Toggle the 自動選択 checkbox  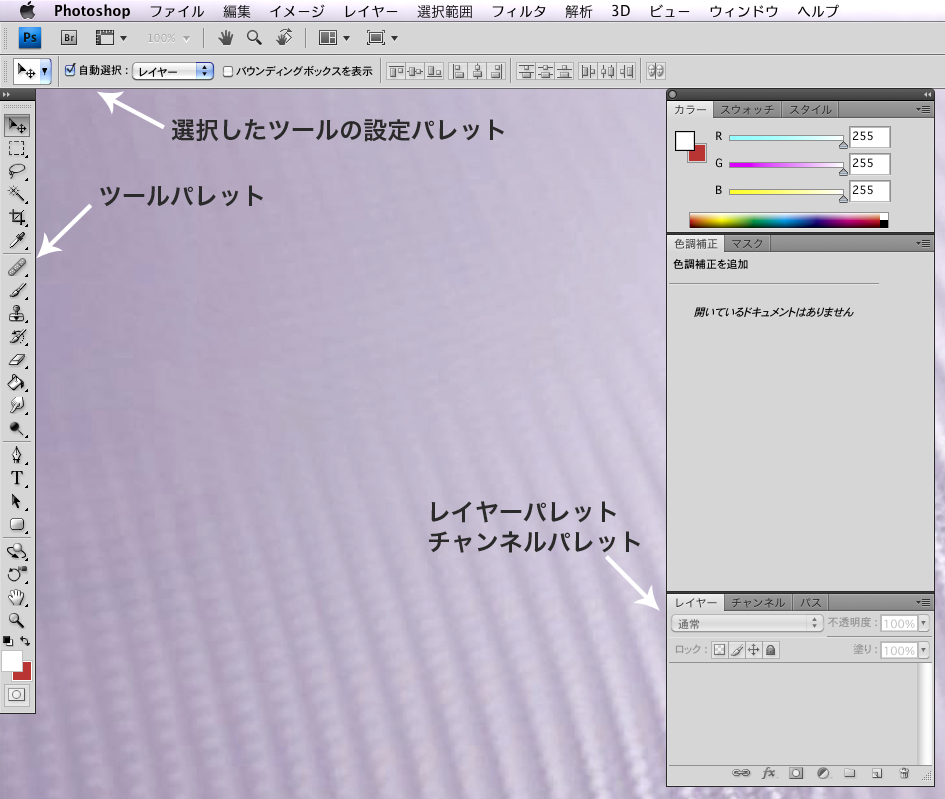tap(70, 71)
